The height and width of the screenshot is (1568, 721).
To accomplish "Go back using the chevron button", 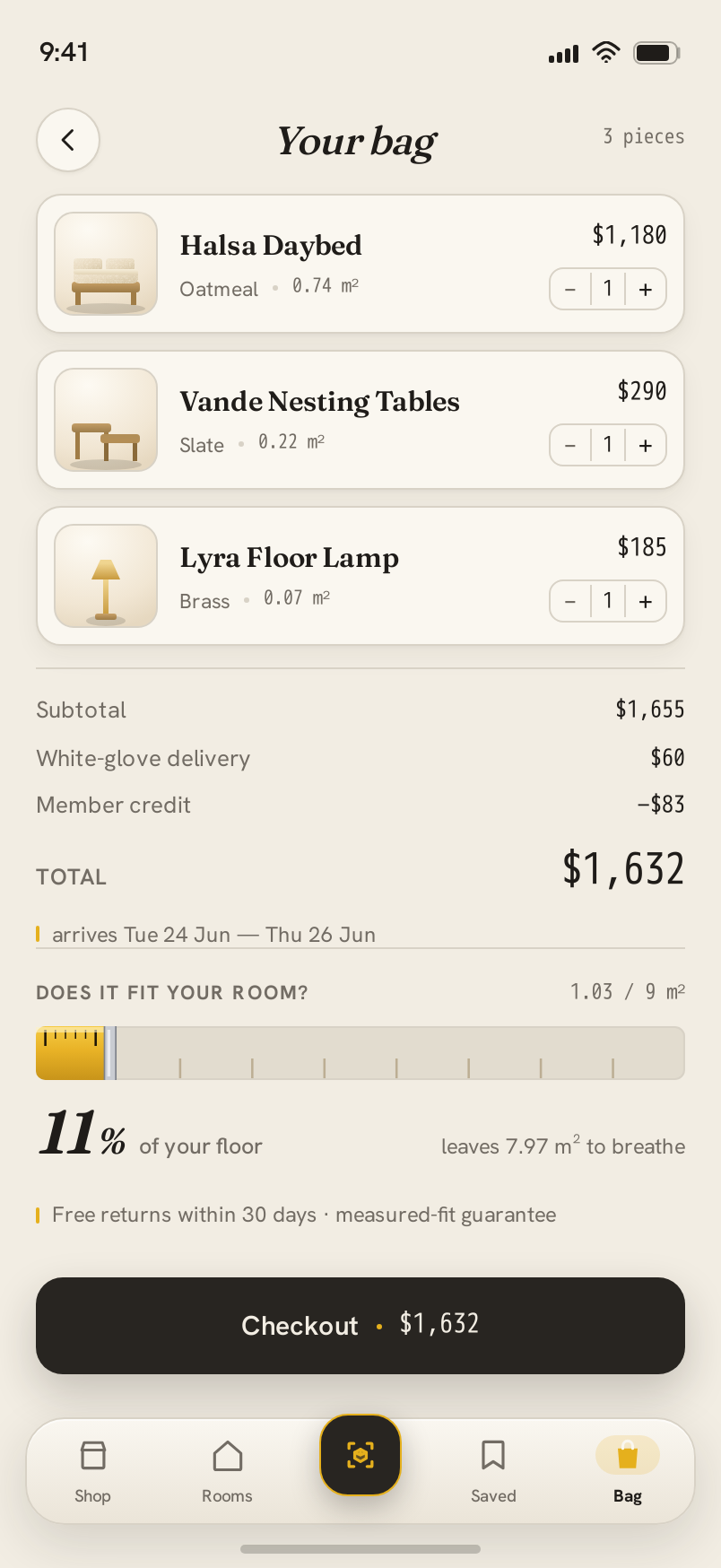I will (x=68, y=140).
